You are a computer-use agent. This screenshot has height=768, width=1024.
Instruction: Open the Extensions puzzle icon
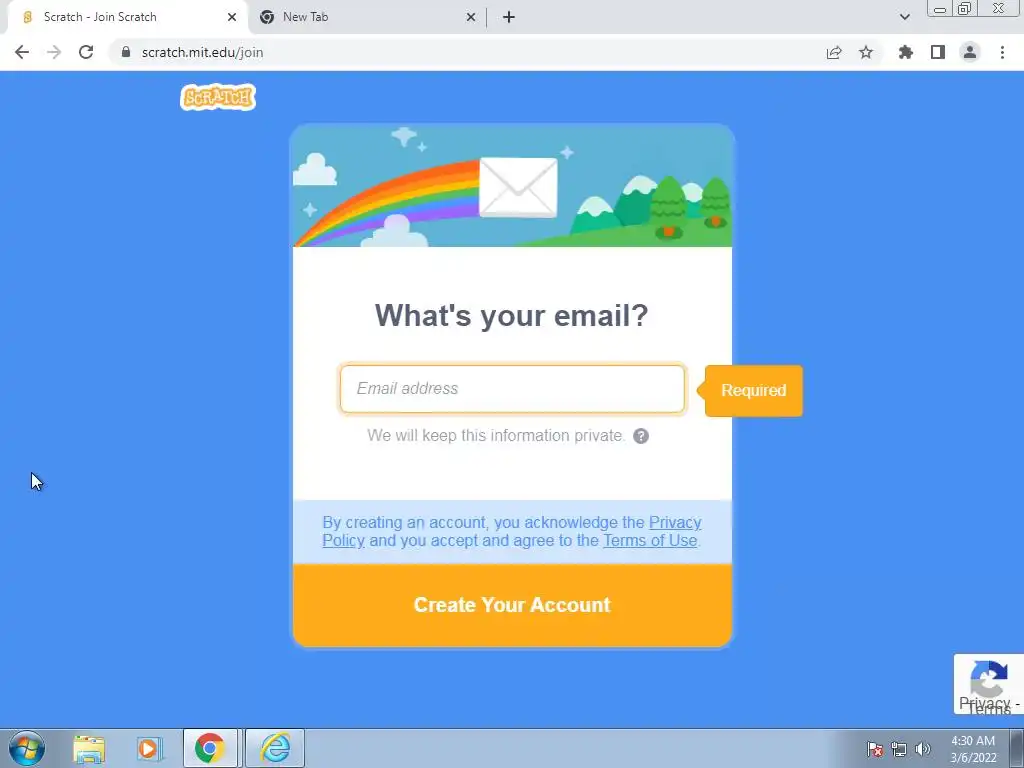[906, 52]
